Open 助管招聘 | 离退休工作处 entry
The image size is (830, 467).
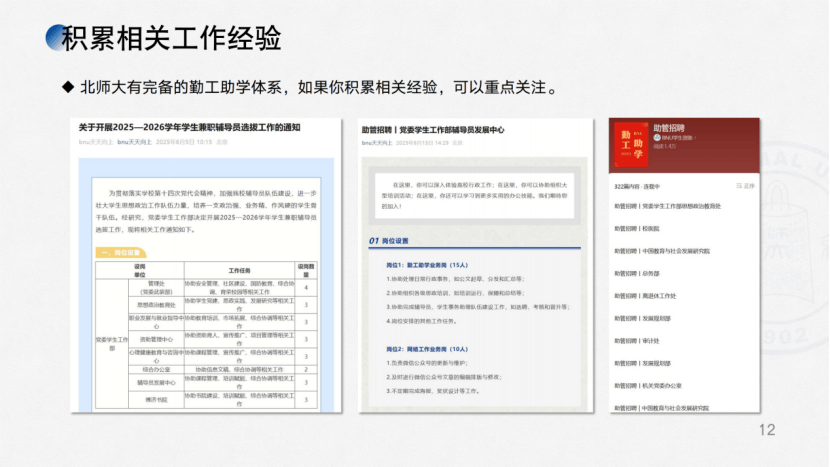(645, 295)
